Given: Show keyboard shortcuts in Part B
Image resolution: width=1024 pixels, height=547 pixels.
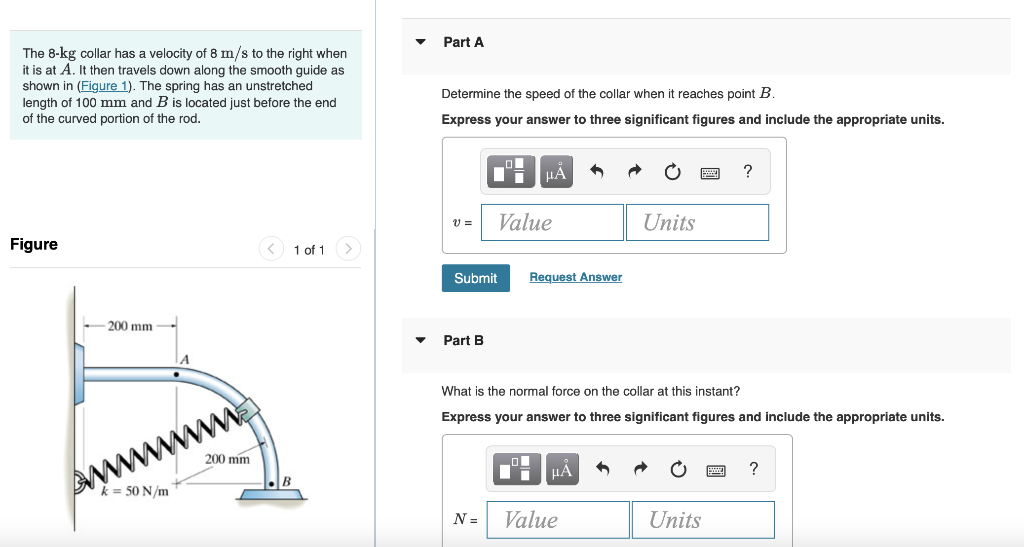Looking at the screenshot, I should 716,471.
